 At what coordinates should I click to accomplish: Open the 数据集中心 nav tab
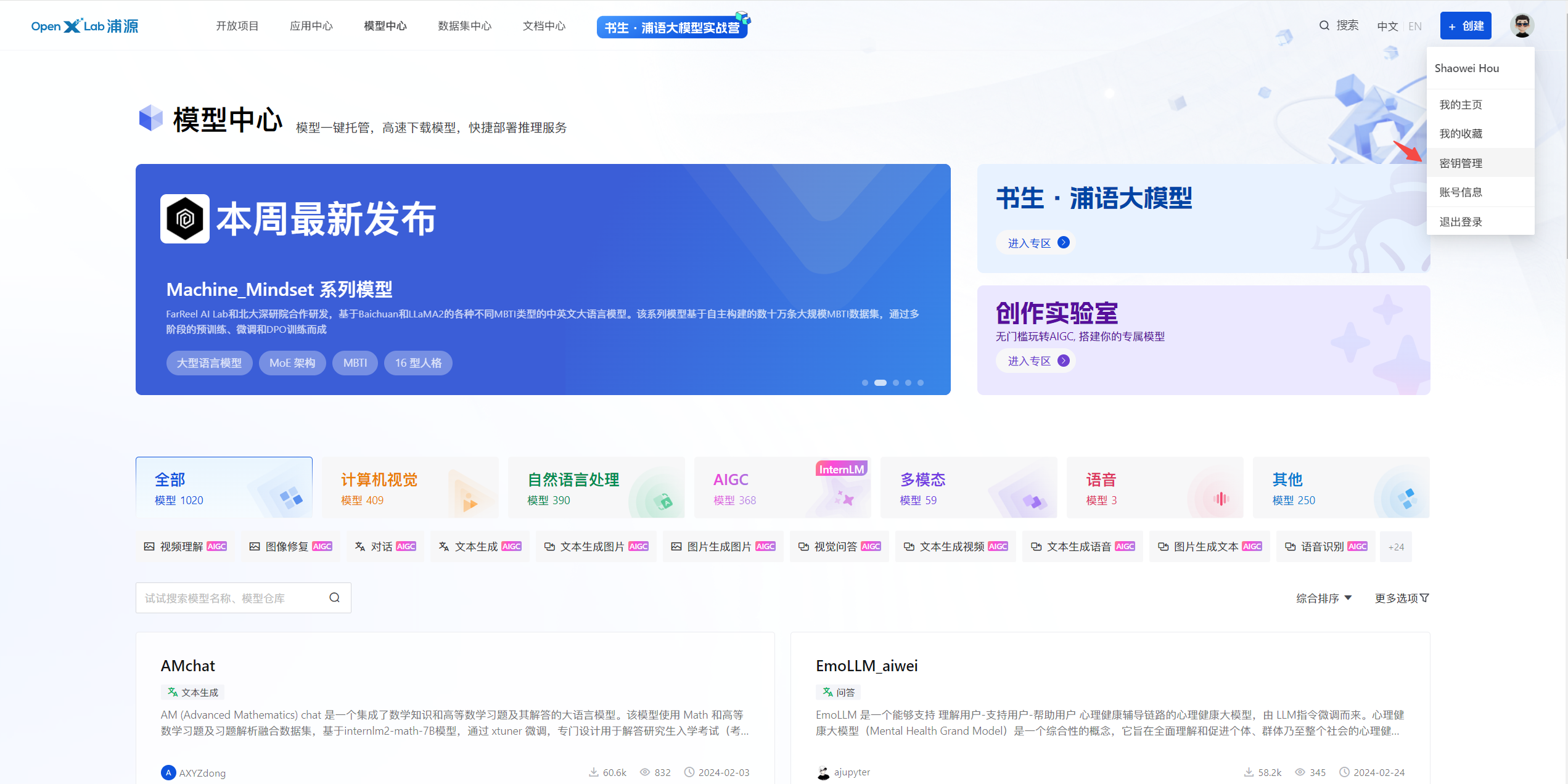point(464,26)
